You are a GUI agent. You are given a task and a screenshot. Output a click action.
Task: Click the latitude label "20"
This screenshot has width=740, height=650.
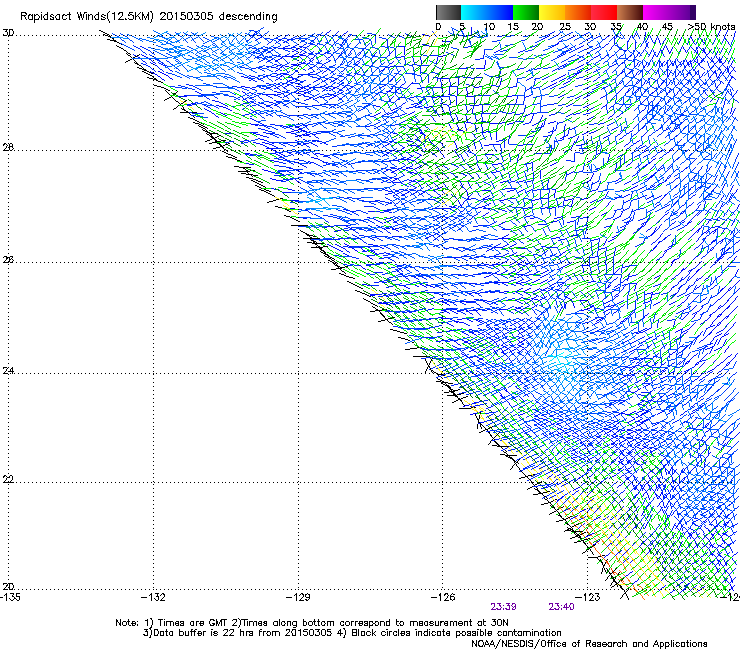[8, 587]
